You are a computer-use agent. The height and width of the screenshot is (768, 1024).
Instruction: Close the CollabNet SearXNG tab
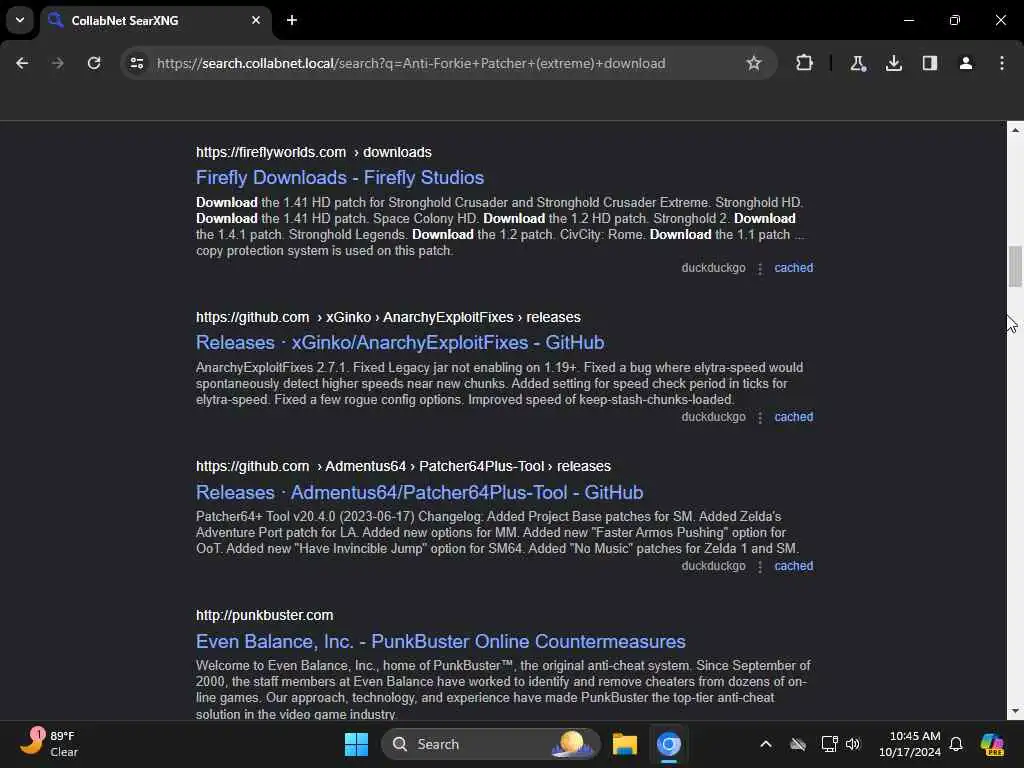point(256,20)
